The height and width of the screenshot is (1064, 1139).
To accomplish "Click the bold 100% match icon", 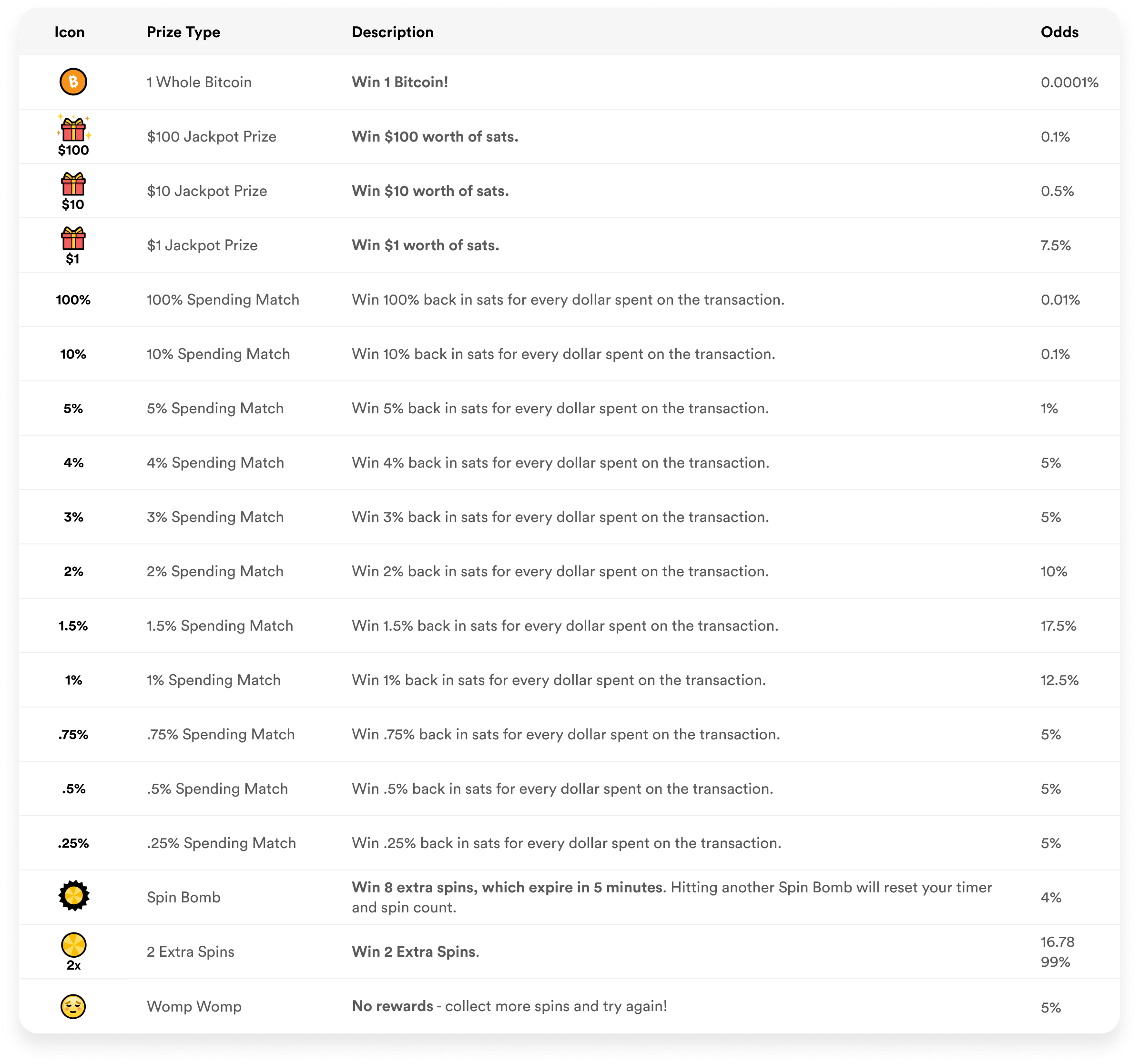I will (73, 300).
